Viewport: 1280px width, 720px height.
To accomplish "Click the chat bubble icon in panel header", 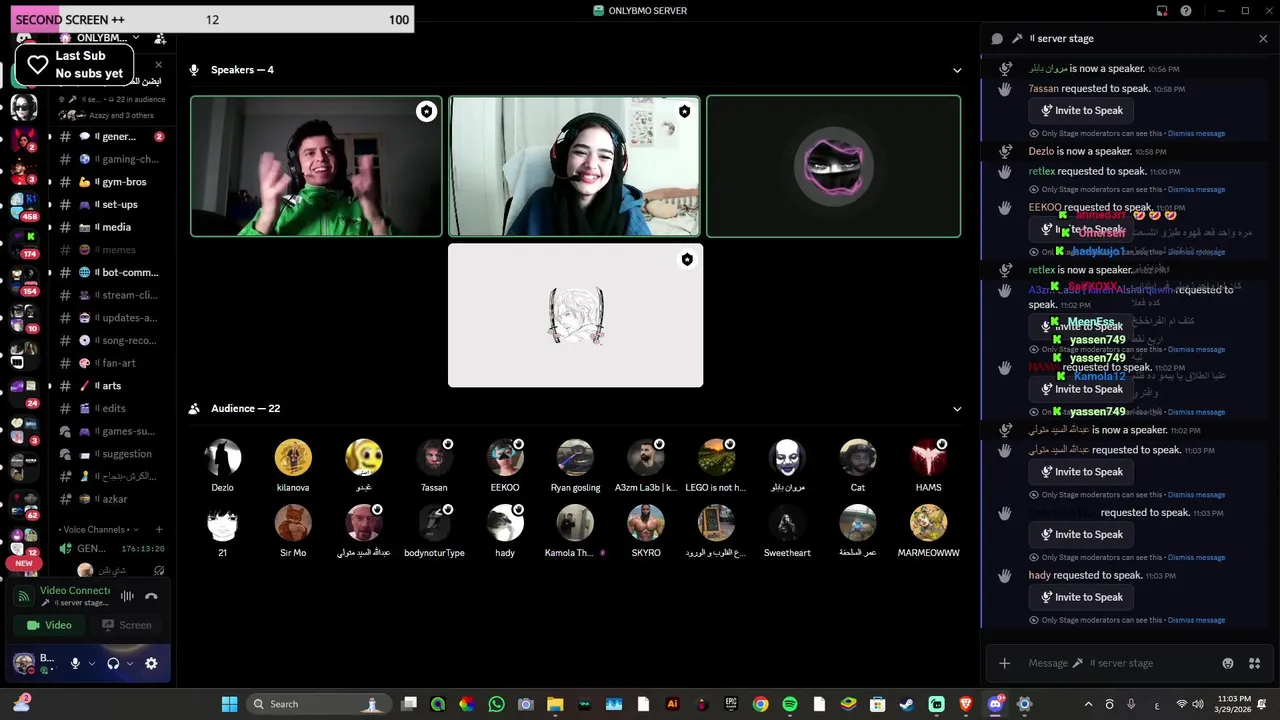I will (x=997, y=38).
